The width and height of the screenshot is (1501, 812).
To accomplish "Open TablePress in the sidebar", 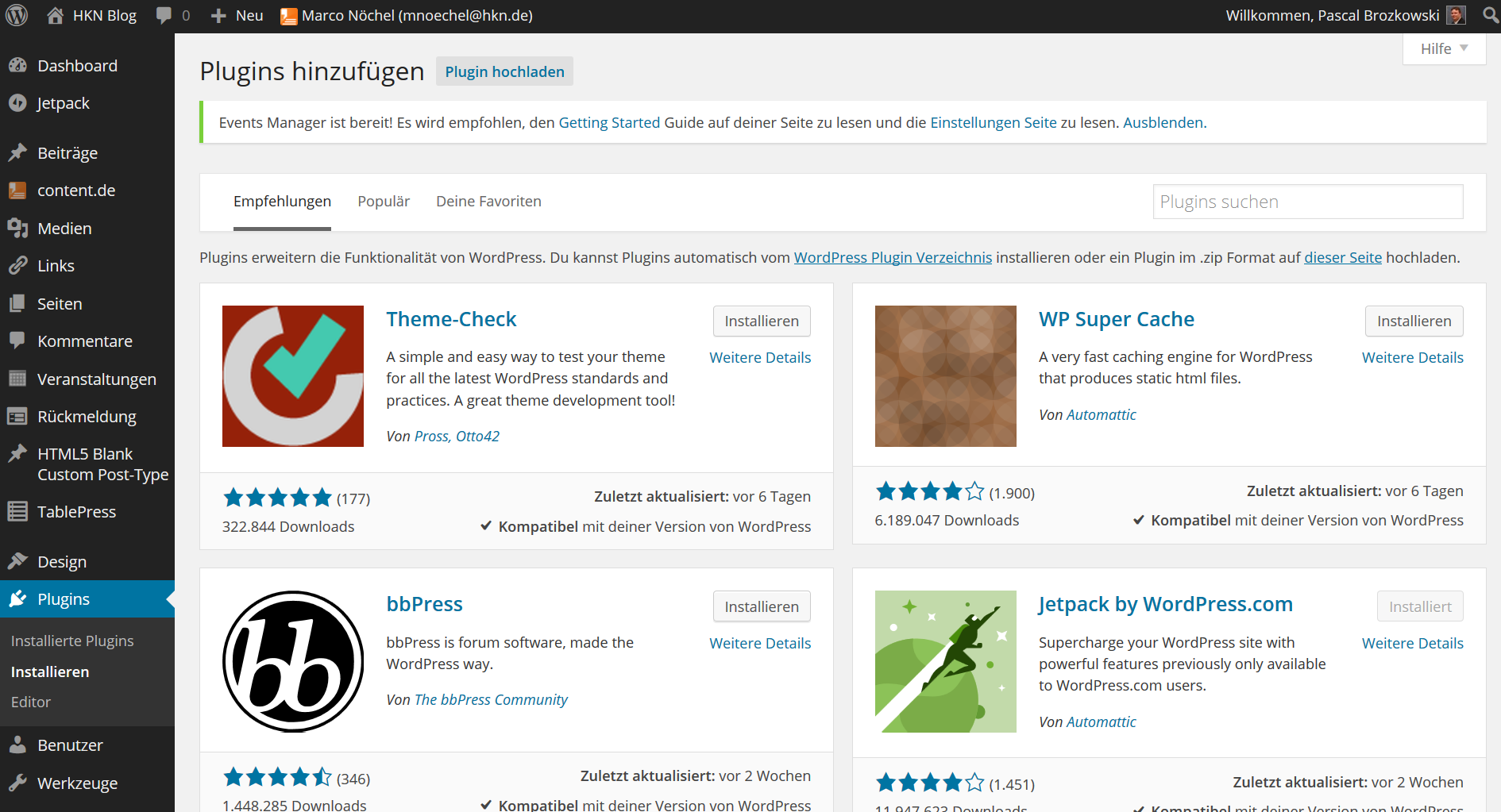I will [x=76, y=512].
